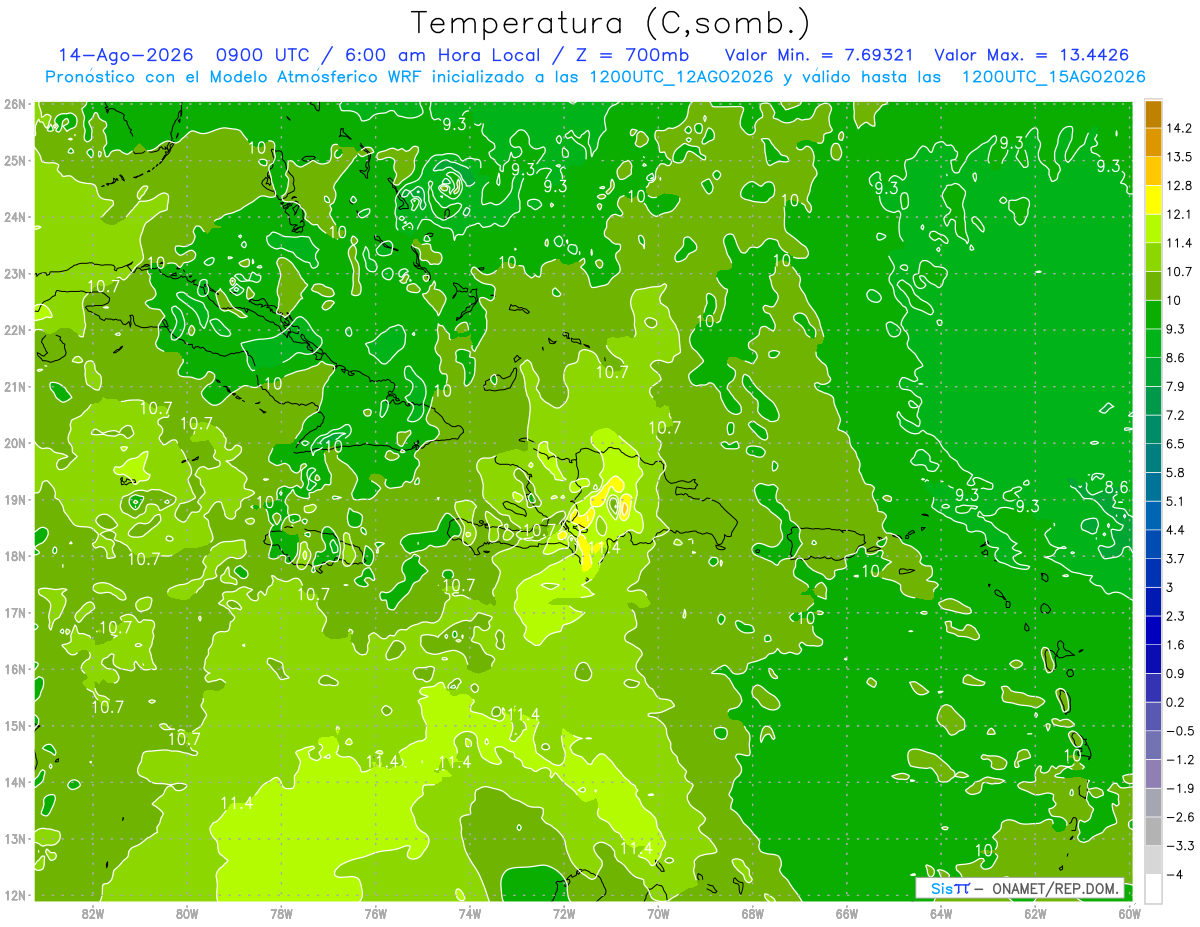
Task: Click the '26N' latitude axis label
Action: (15, 103)
